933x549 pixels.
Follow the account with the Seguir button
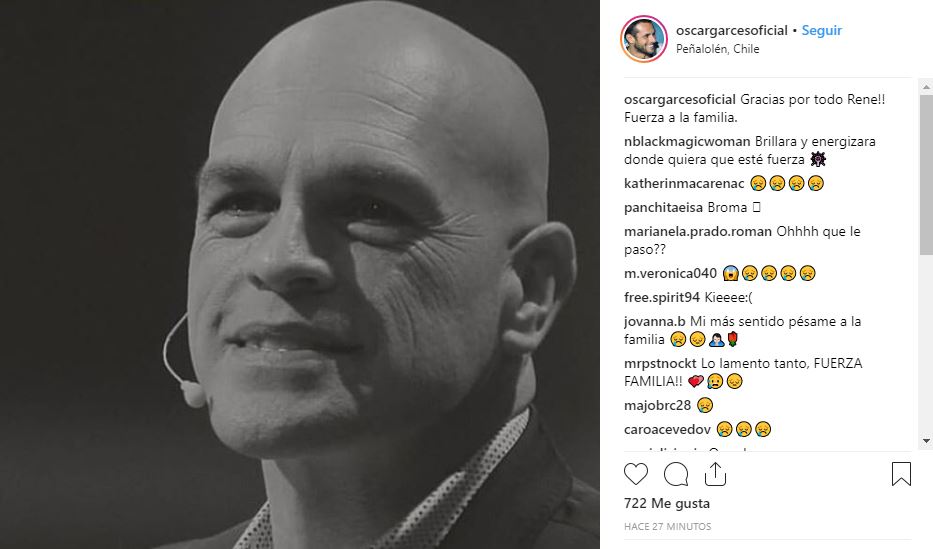(x=822, y=31)
